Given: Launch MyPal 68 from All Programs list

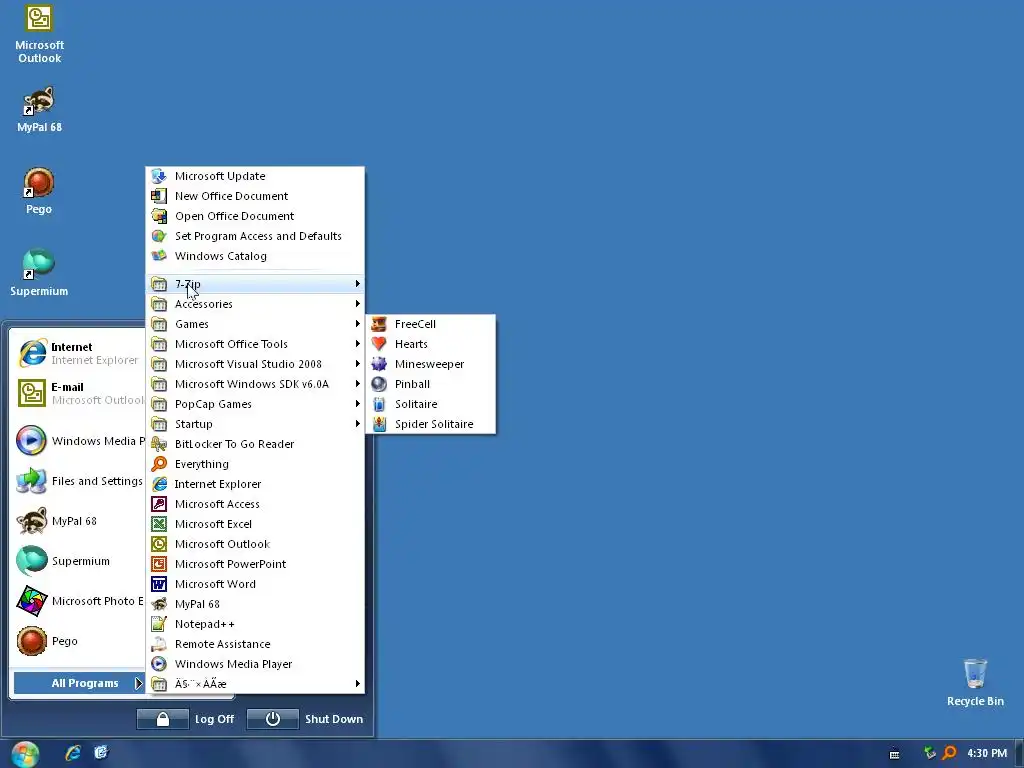Looking at the screenshot, I should point(255,604).
